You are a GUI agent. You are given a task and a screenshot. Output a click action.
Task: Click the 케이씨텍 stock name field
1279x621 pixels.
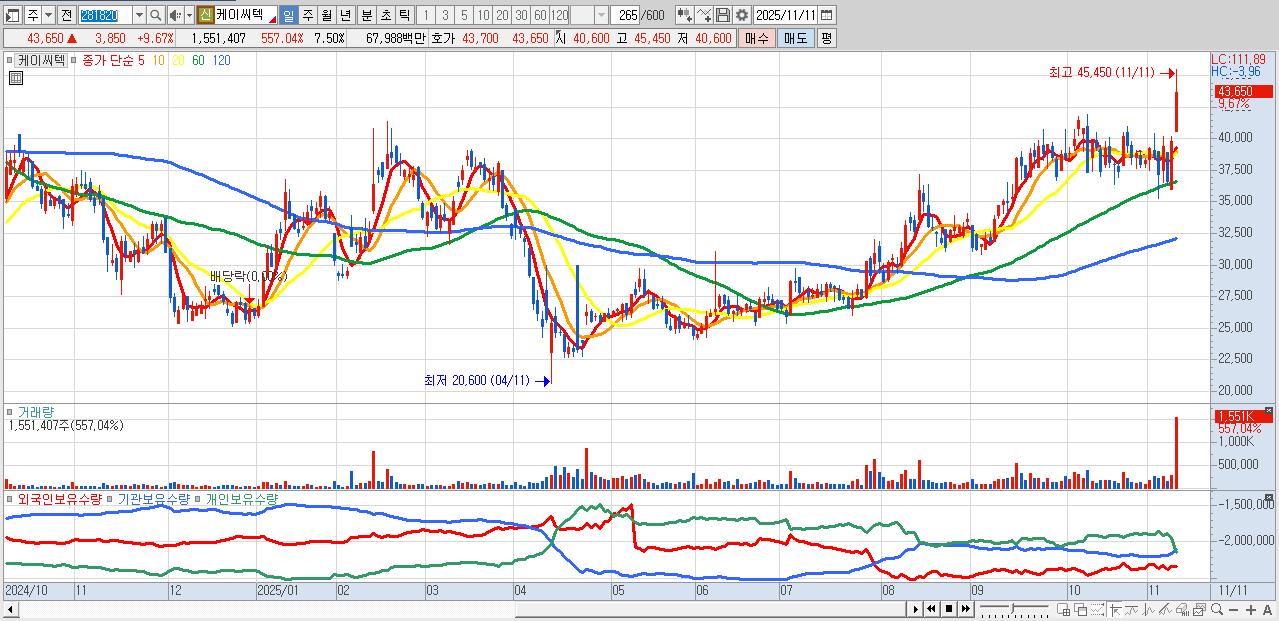pyautogui.click(x=247, y=15)
